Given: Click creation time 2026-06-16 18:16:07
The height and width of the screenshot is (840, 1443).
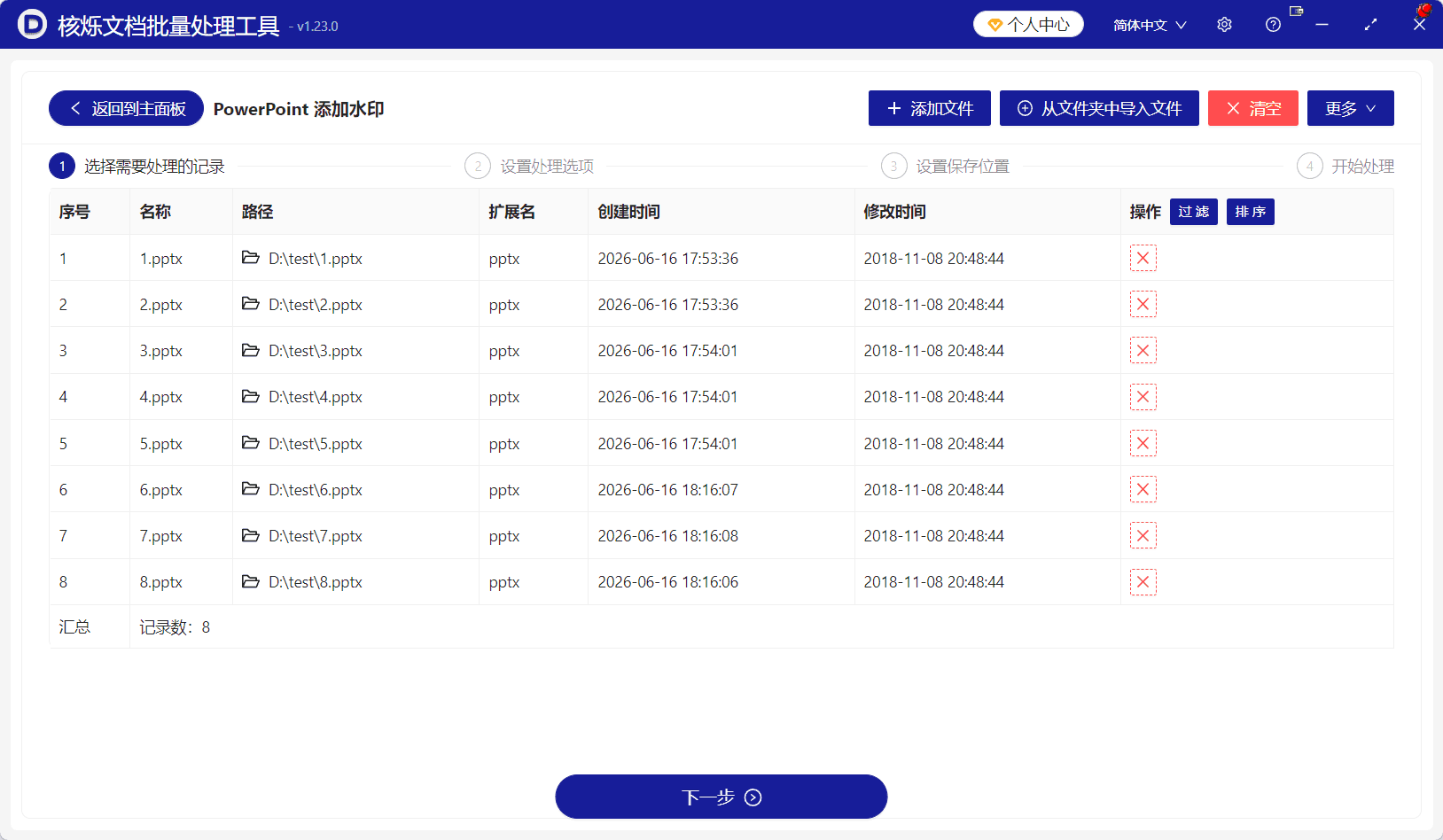Looking at the screenshot, I should tap(667, 490).
